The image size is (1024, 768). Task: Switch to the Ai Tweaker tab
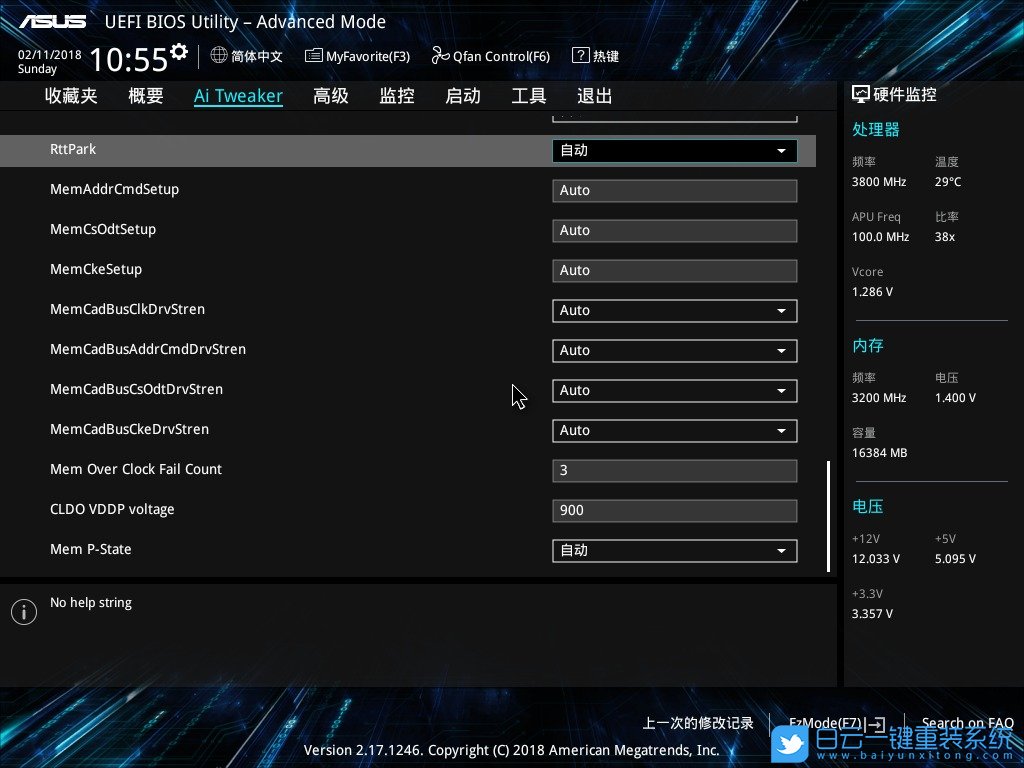(238, 96)
